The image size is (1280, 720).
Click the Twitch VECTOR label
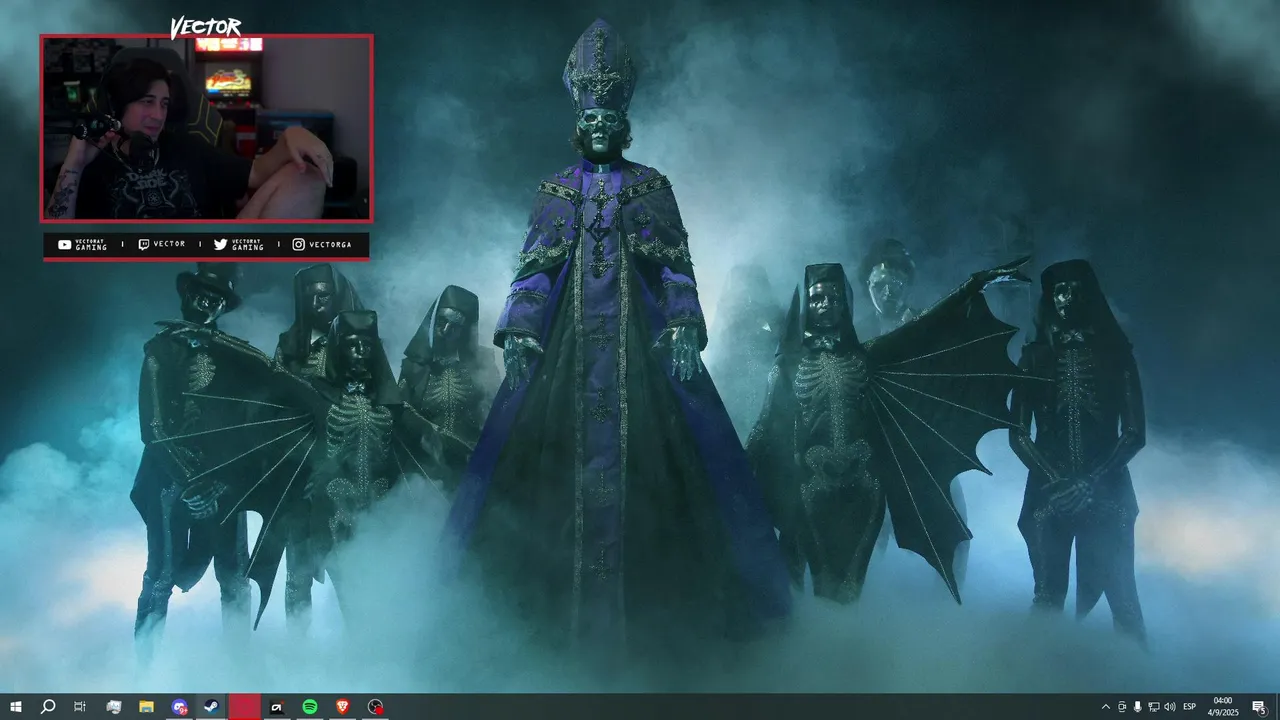[161, 244]
